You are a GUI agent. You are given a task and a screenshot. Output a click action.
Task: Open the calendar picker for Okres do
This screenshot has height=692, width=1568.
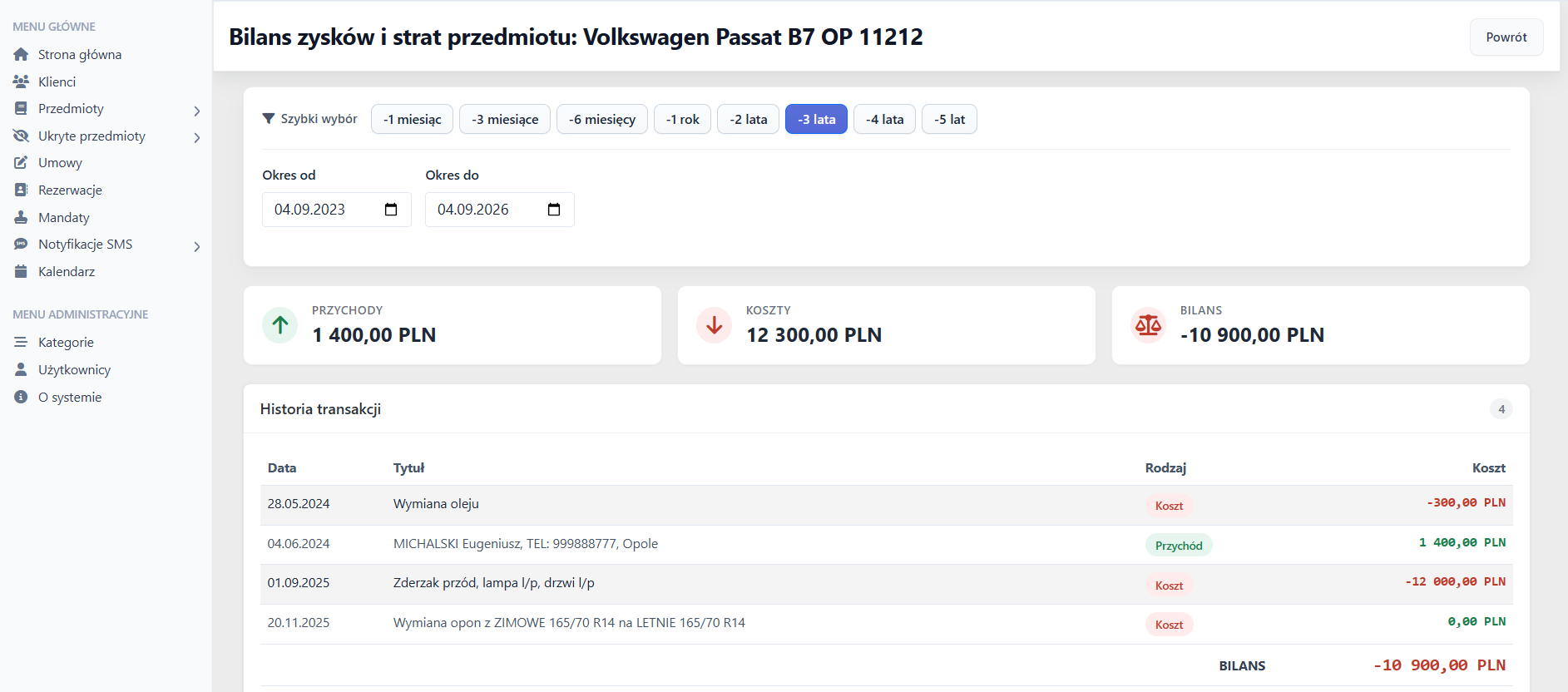coord(554,210)
